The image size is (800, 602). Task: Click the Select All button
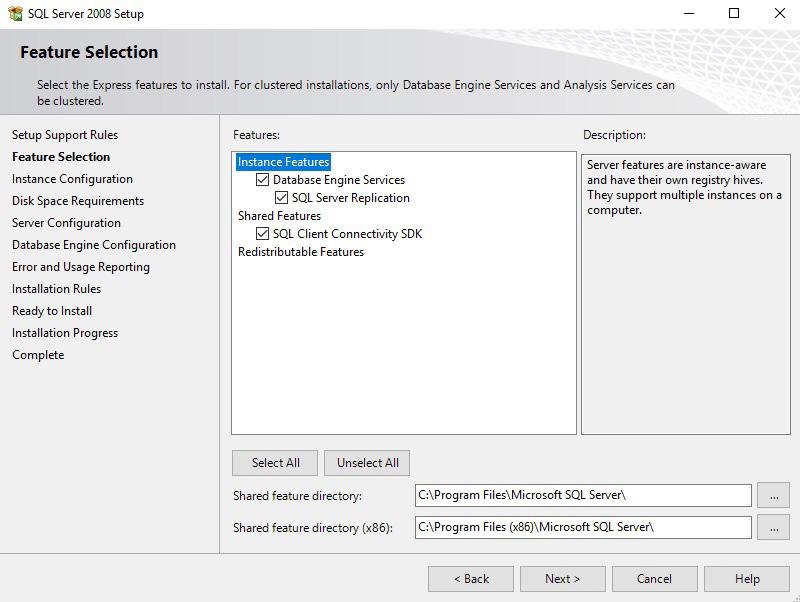tap(275, 463)
